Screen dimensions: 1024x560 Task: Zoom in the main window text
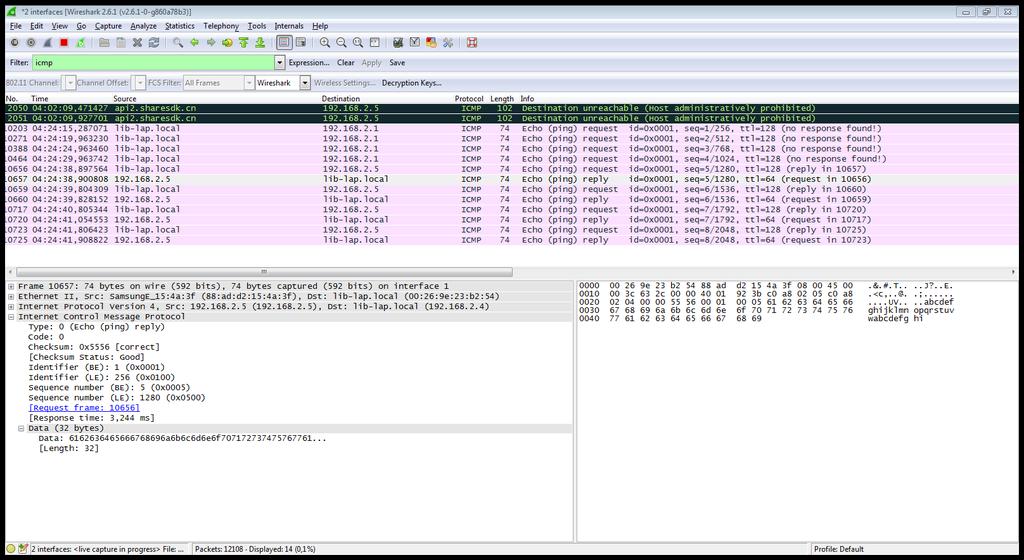[325, 42]
